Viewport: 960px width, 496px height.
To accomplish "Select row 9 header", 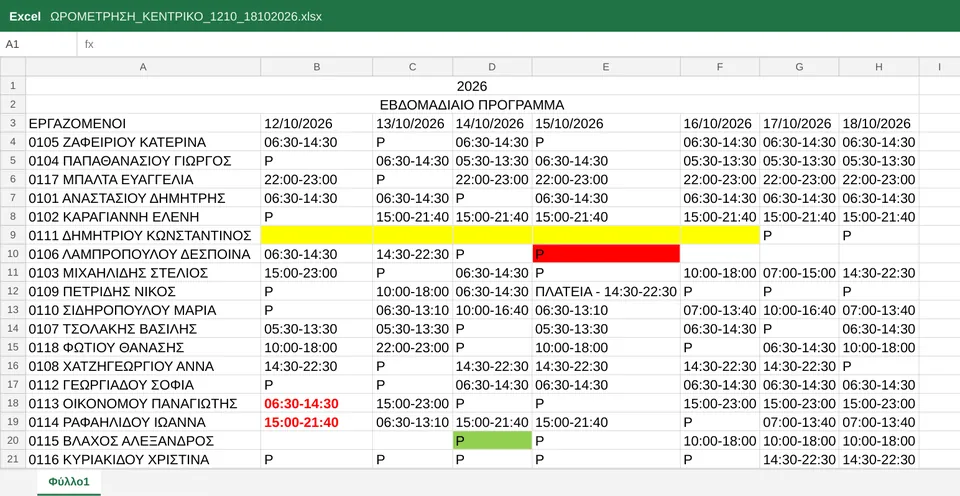I will pos(13,235).
